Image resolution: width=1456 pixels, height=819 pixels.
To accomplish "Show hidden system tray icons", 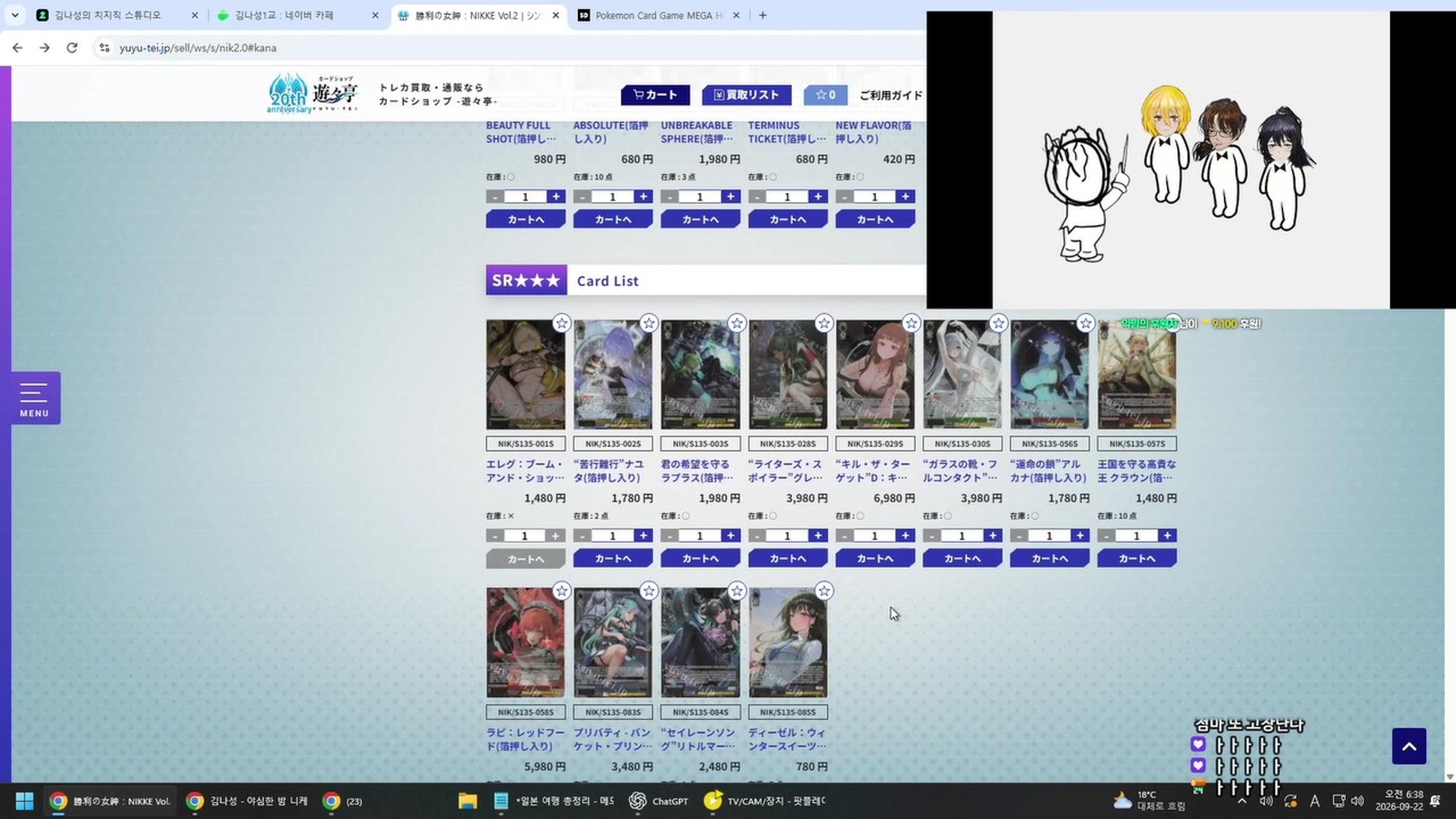I will coord(1242,801).
